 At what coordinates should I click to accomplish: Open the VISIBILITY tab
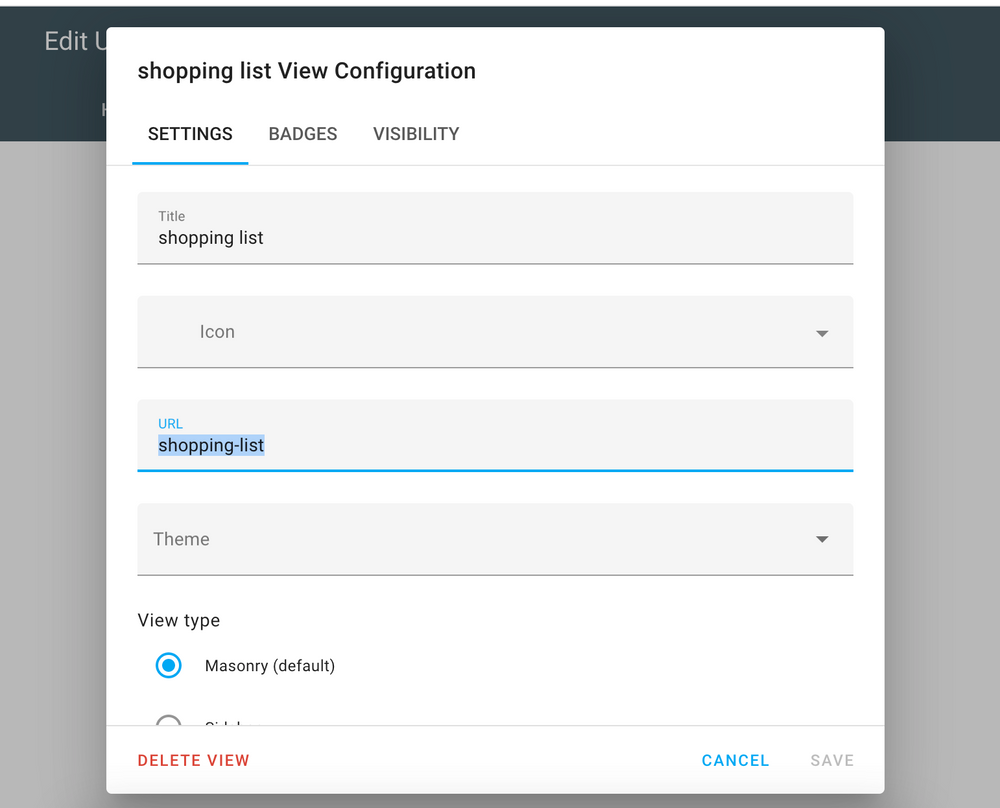click(x=416, y=134)
